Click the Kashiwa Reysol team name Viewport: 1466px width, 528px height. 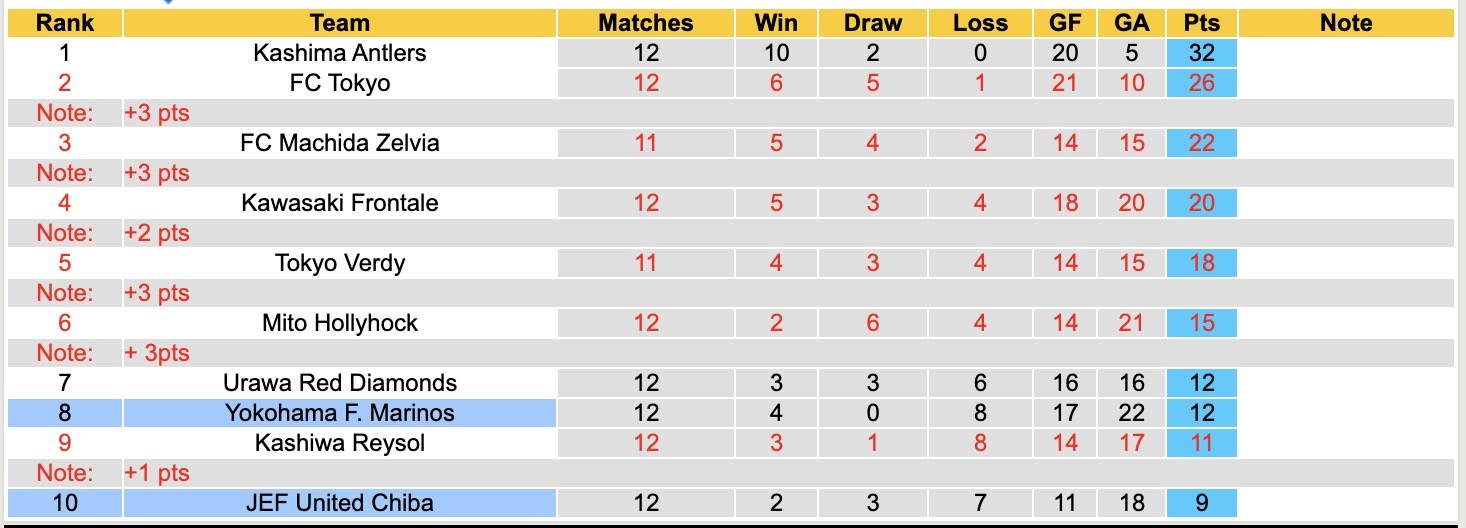tap(339, 443)
